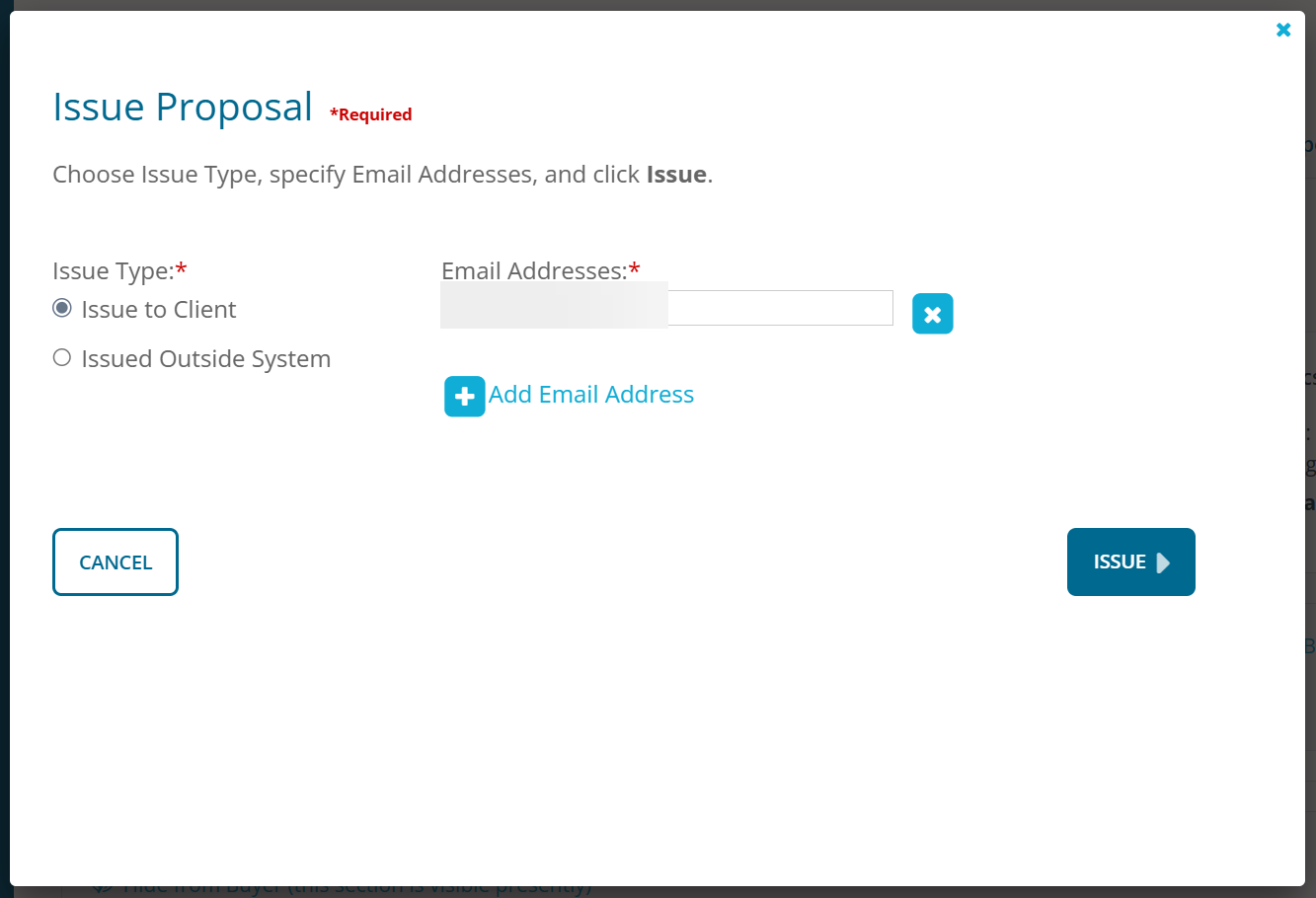Choose the Issued Outside System radio option

pyautogui.click(x=62, y=358)
